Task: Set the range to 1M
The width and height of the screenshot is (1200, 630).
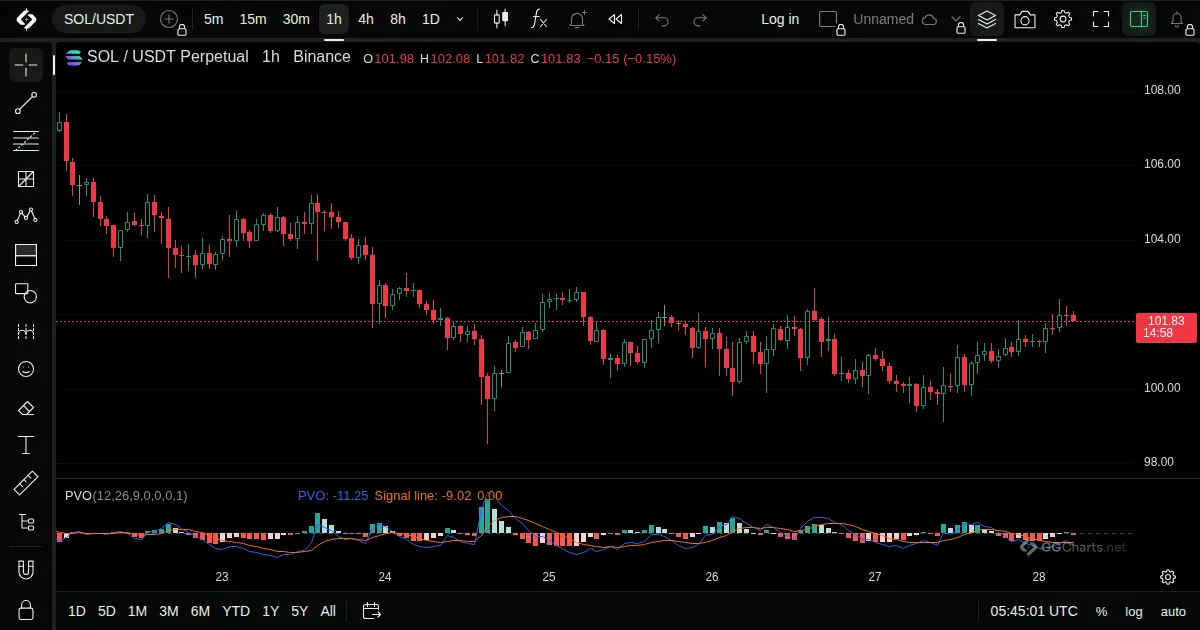Action: click(x=137, y=611)
